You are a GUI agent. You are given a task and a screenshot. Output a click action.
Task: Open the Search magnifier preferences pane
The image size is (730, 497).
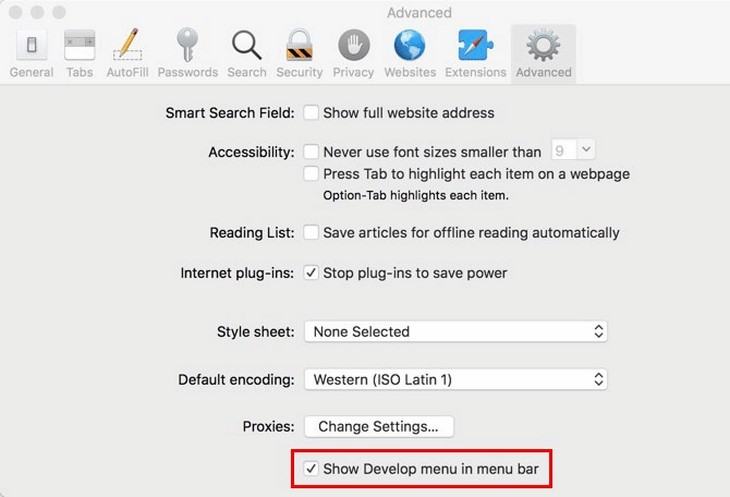[x=247, y=54]
